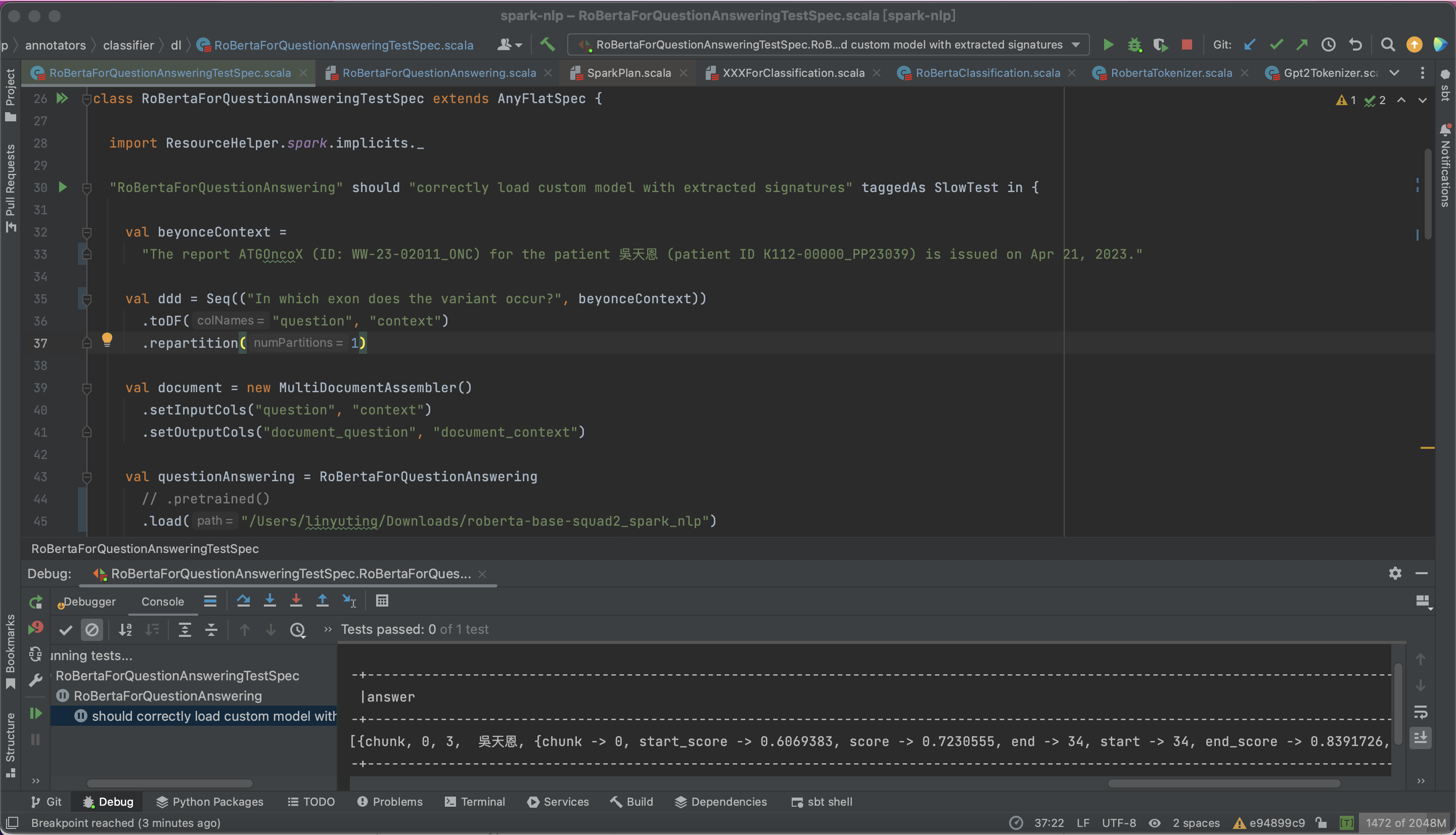
Task: Stop the running process with red square
Action: (1187, 44)
